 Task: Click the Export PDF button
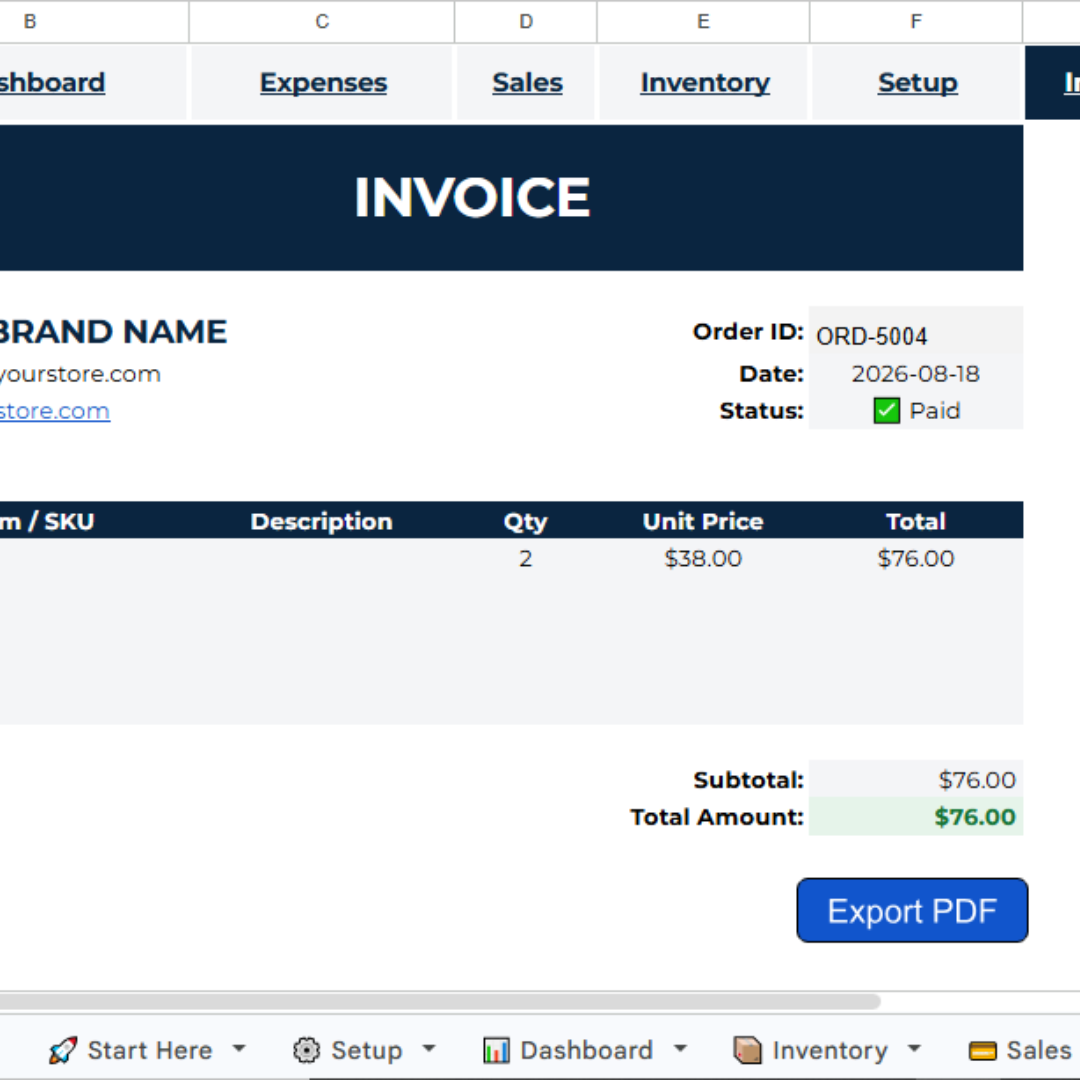tap(912, 910)
